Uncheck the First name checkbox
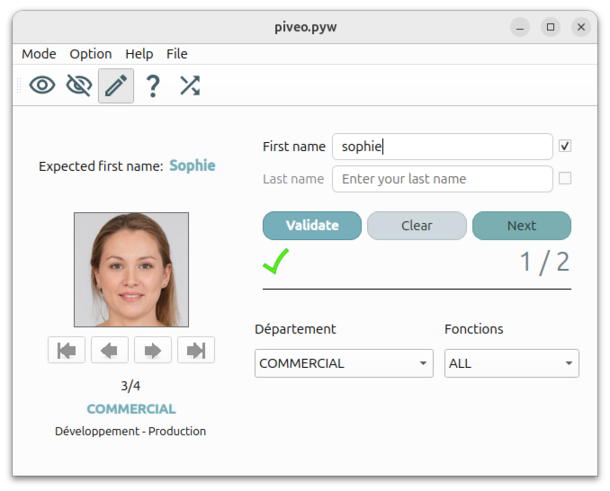 click(565, 146)
